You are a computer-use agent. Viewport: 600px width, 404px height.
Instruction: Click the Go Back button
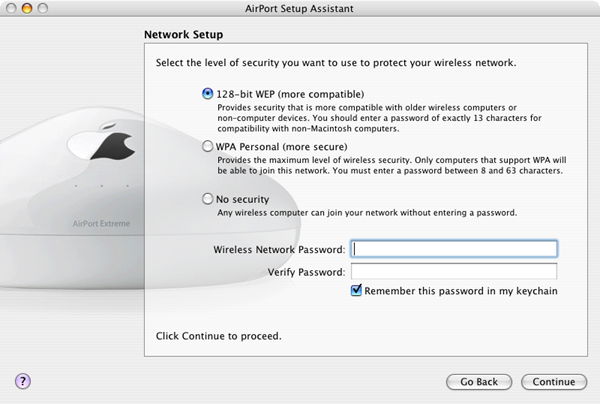[x=479, y=382]
